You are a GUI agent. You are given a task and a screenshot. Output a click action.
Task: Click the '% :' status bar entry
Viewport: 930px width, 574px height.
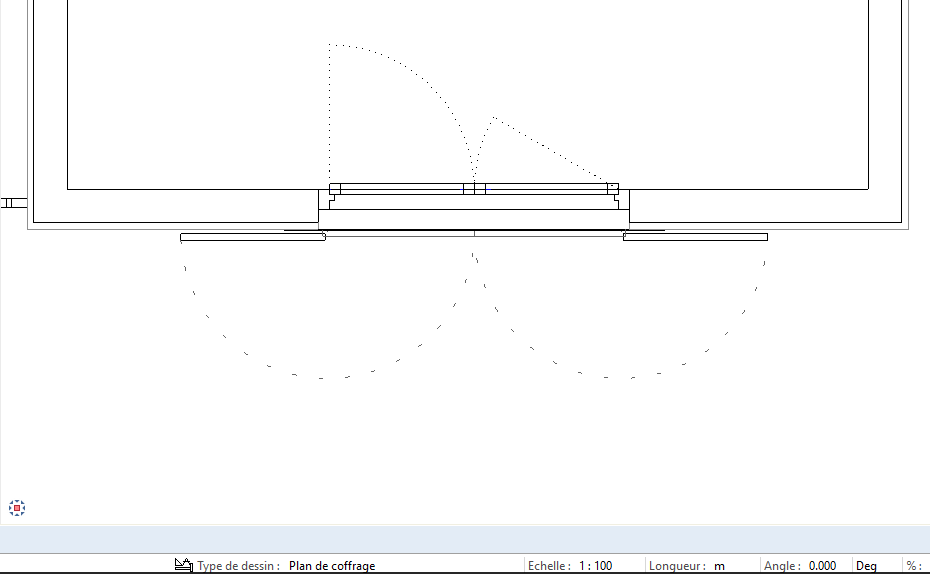click(x=914, y=566)
